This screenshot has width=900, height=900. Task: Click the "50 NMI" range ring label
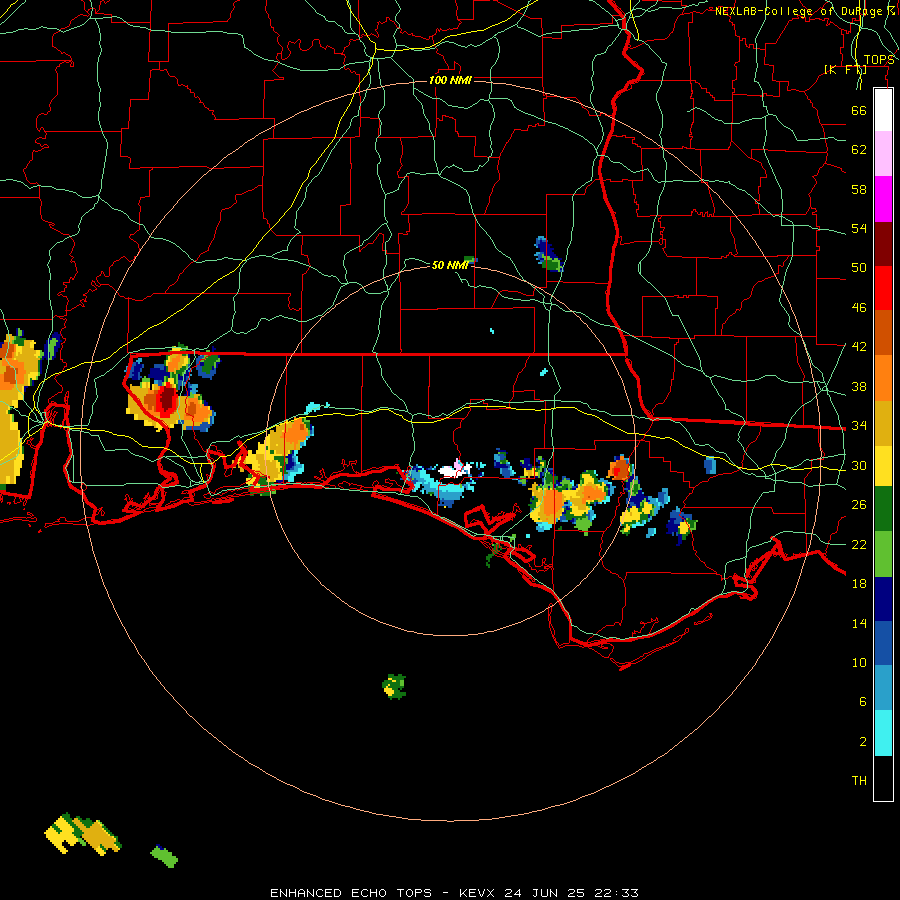tap(450, 265)
